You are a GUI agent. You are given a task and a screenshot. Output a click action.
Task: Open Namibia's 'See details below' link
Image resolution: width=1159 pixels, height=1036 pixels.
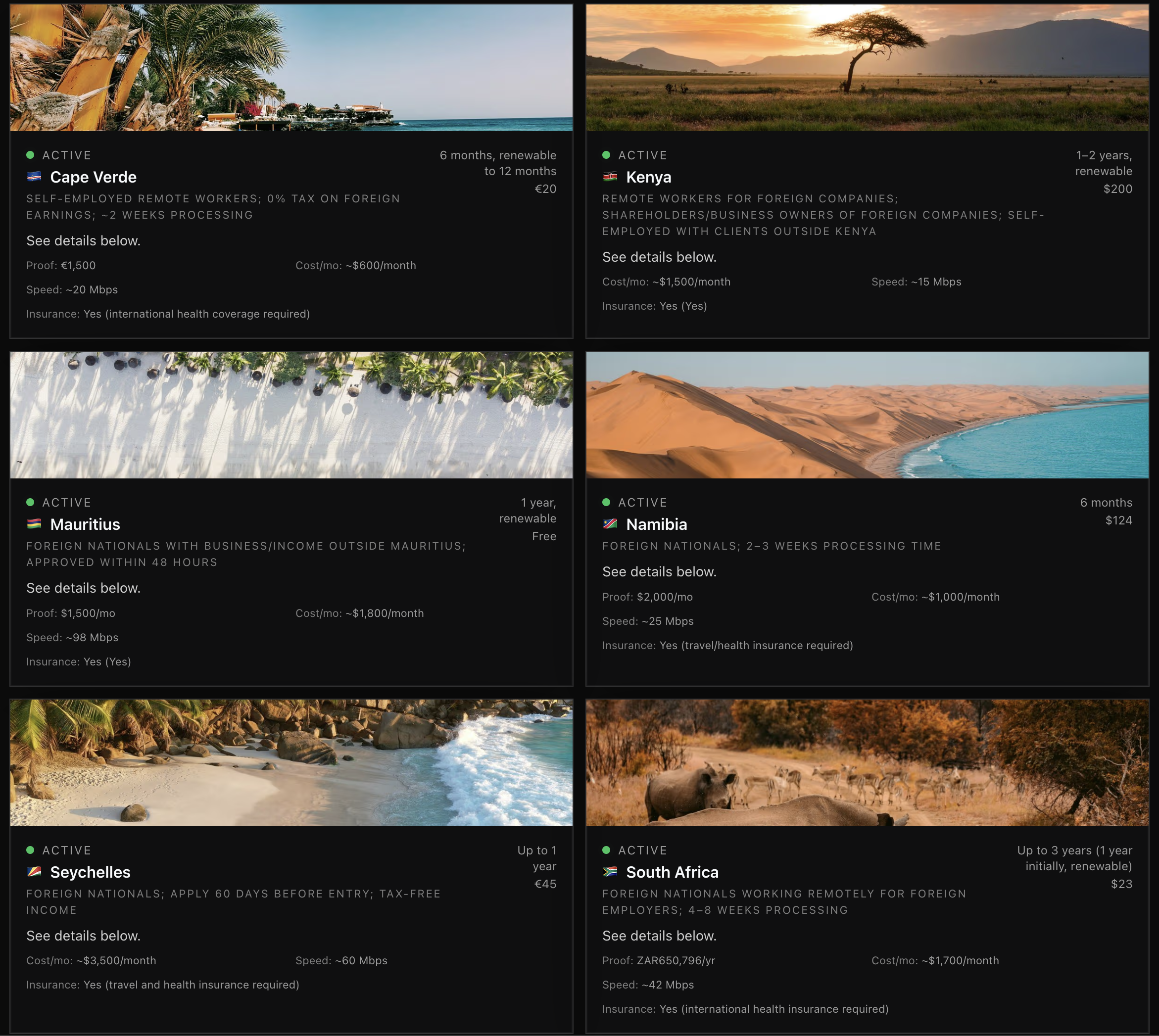coord(659,571)
